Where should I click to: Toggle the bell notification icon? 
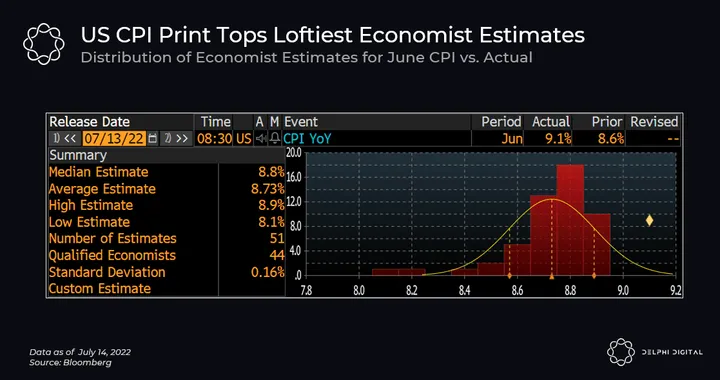[275, 138]
